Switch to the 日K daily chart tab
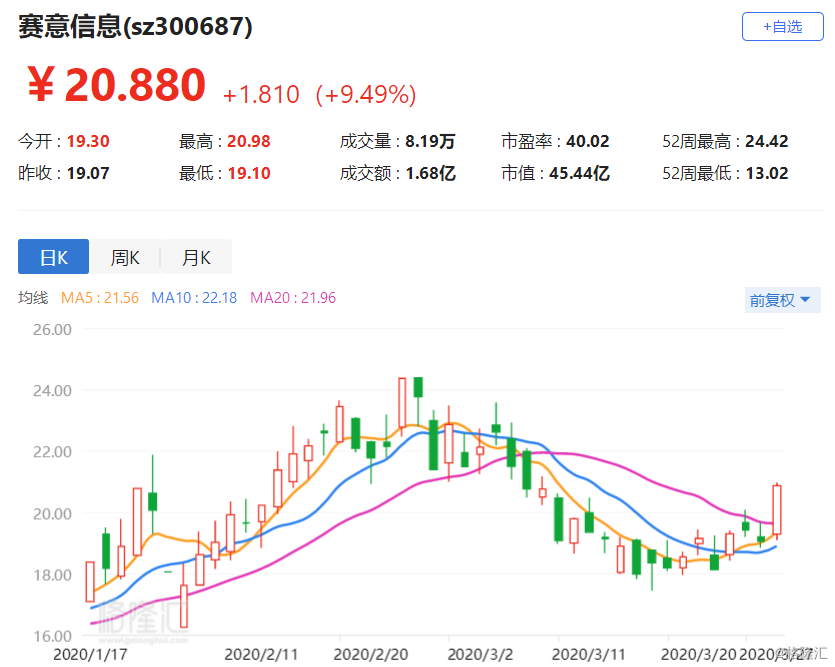Image resolution: width=835 pixels, height=667 pixels. [x=53, y=257]
